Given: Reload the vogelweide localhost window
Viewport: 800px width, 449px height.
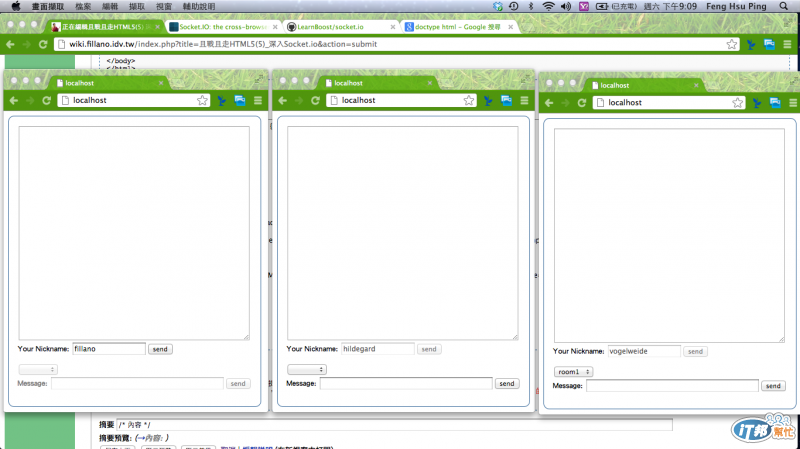Looking at the screenshot, I should 582,103.
